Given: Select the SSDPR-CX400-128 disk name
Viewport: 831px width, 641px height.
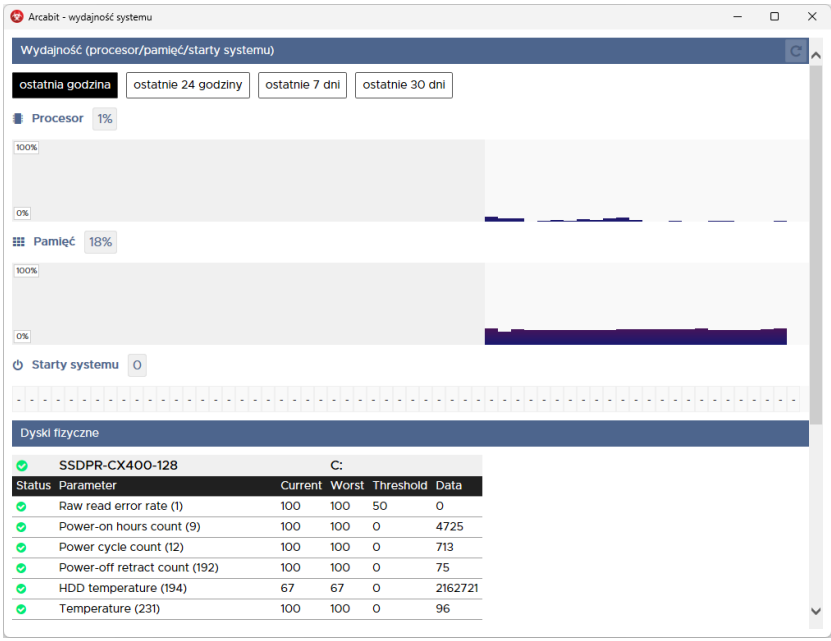Looking at the screenshot, I should (118, 466).
